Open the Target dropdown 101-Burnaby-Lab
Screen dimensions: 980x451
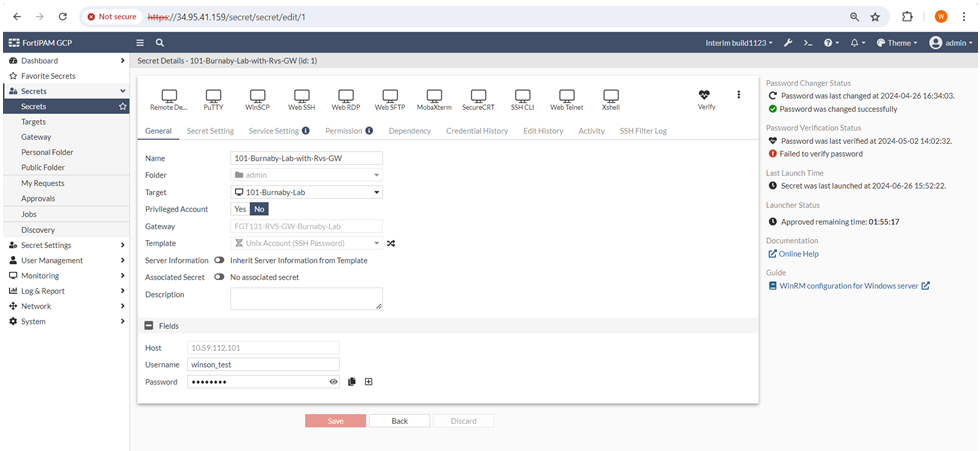click(306, 192)
